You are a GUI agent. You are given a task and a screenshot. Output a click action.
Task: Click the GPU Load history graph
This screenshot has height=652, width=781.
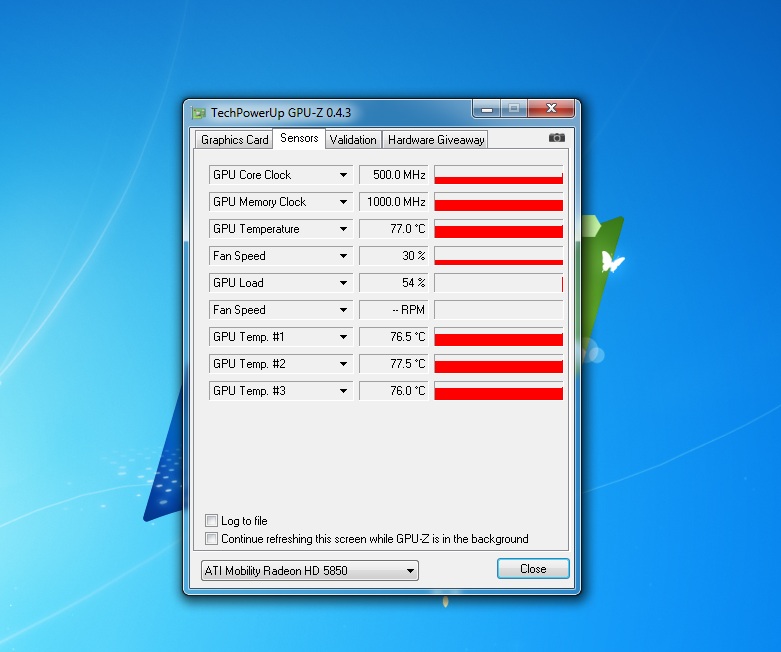coord(499,282)
